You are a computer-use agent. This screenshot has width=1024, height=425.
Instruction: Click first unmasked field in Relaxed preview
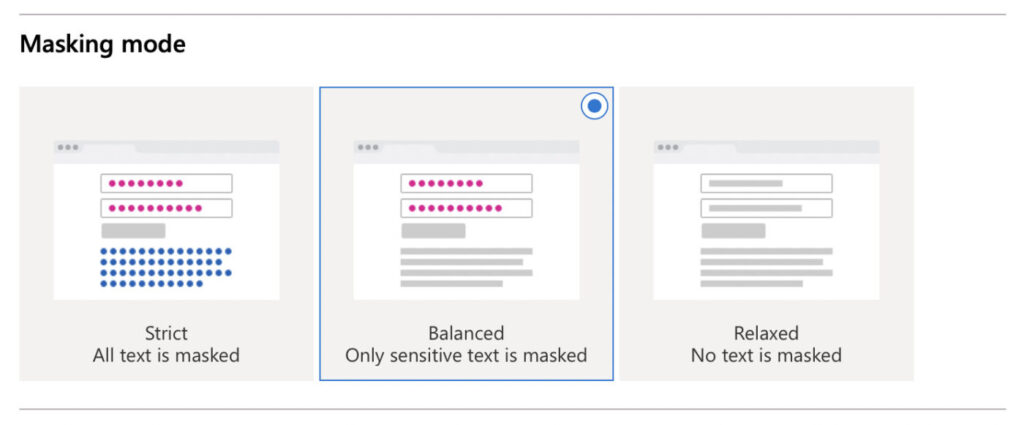[x=766, y=184]
